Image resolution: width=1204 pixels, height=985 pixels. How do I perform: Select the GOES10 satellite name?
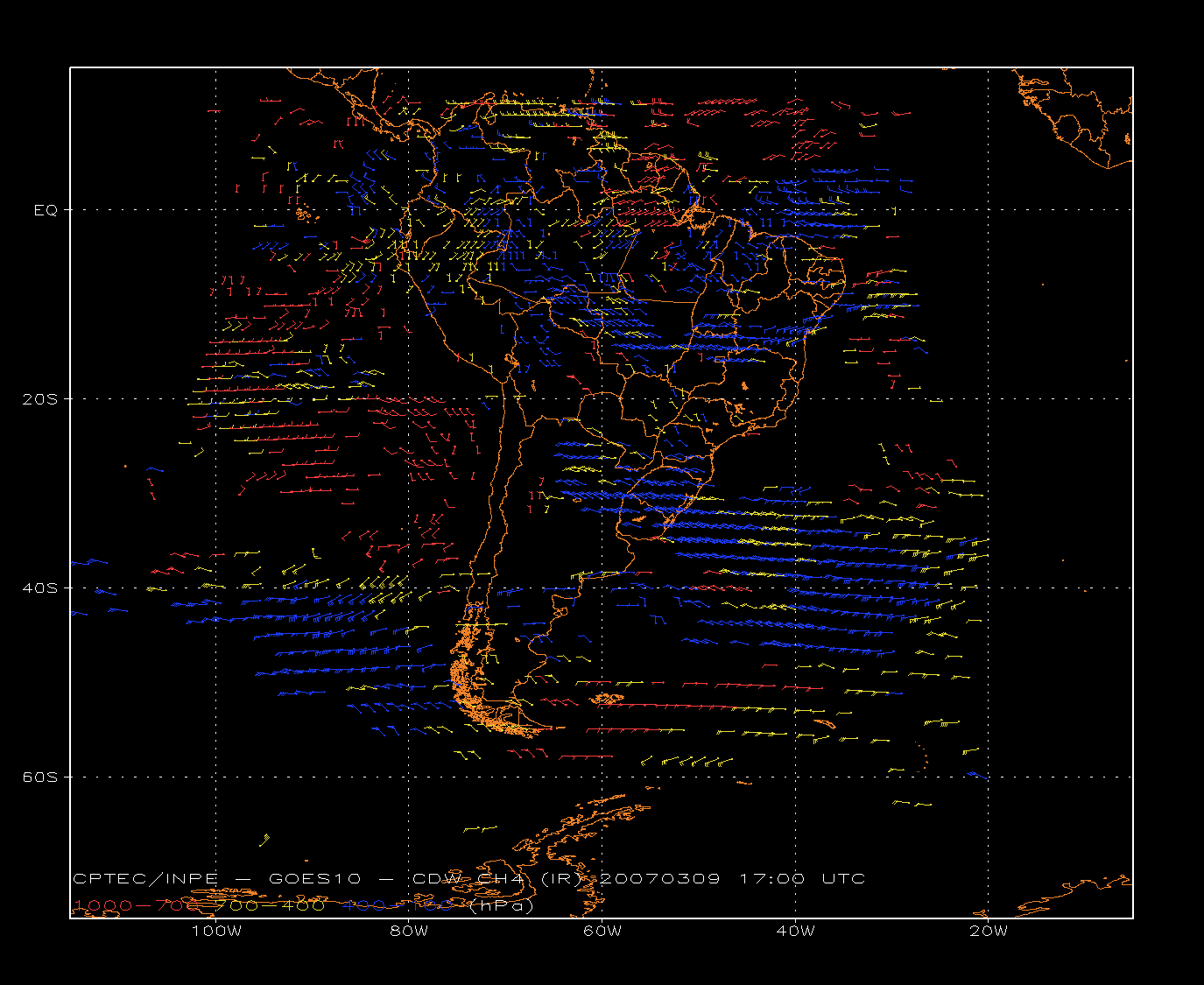(313, 878)
